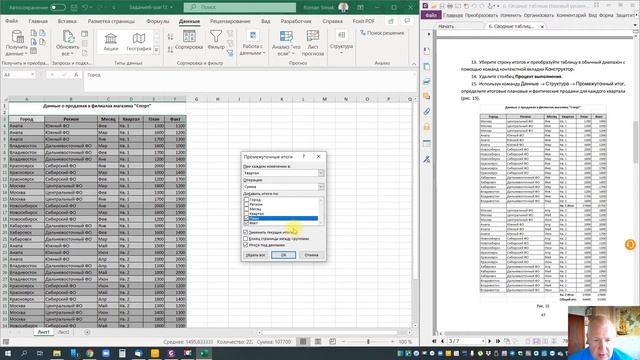Open Анализ "что если" icon
This screenshot has height=360, width=640.
tap(286, 36)
